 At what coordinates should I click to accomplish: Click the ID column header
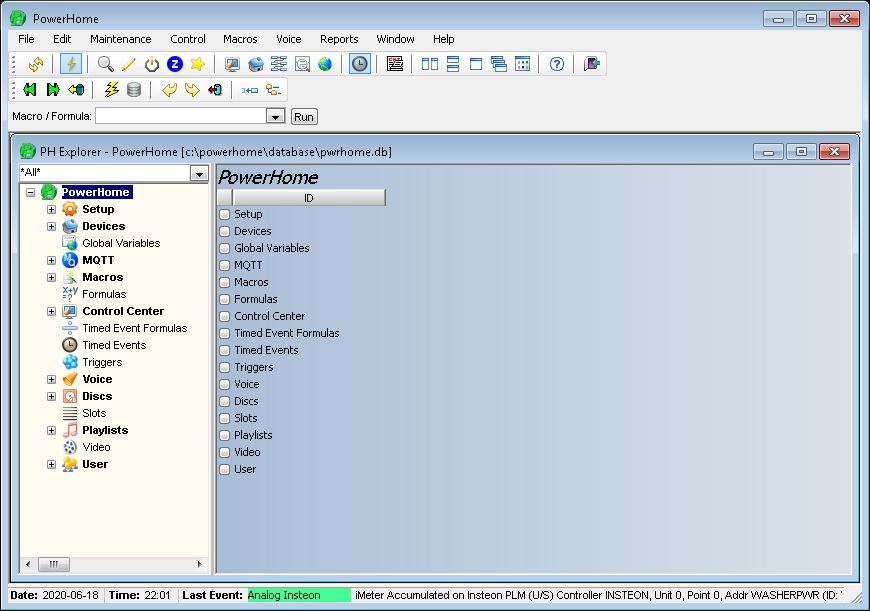click(308, 198)
